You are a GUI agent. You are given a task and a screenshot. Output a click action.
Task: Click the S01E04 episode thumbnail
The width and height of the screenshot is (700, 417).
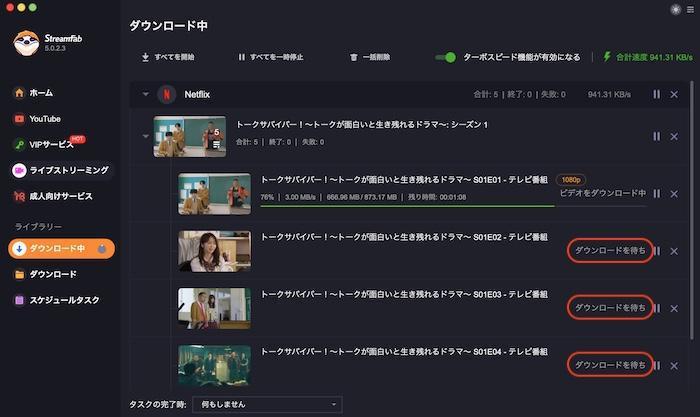[214, 365]
